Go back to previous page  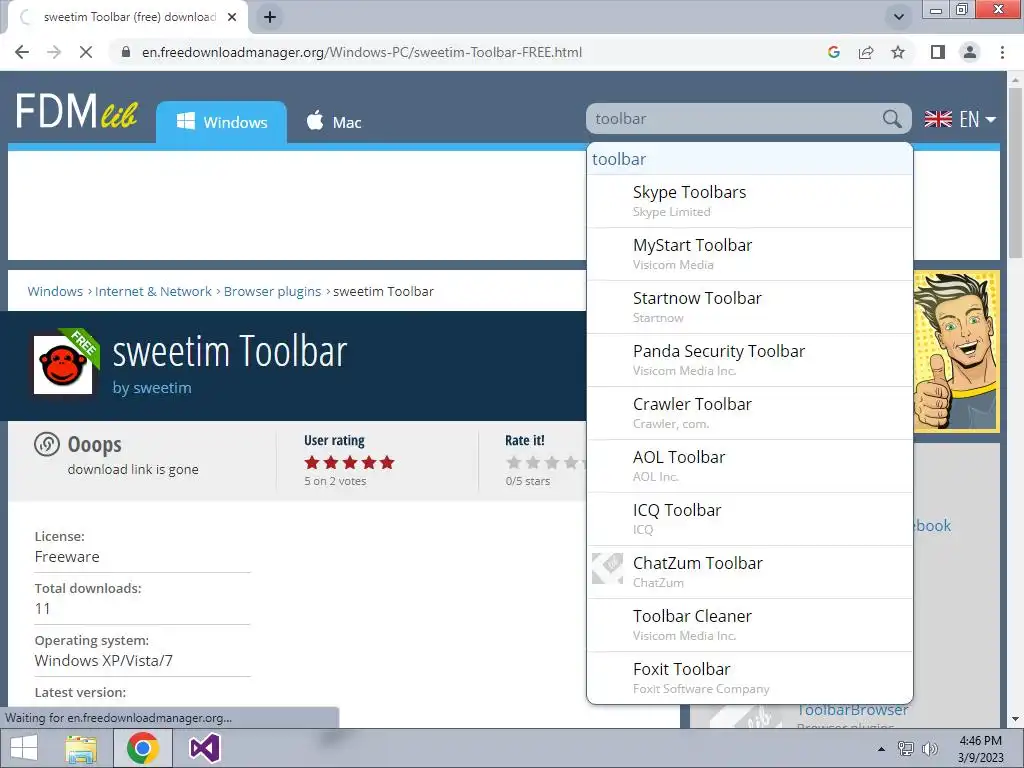[x=22, y=52]
